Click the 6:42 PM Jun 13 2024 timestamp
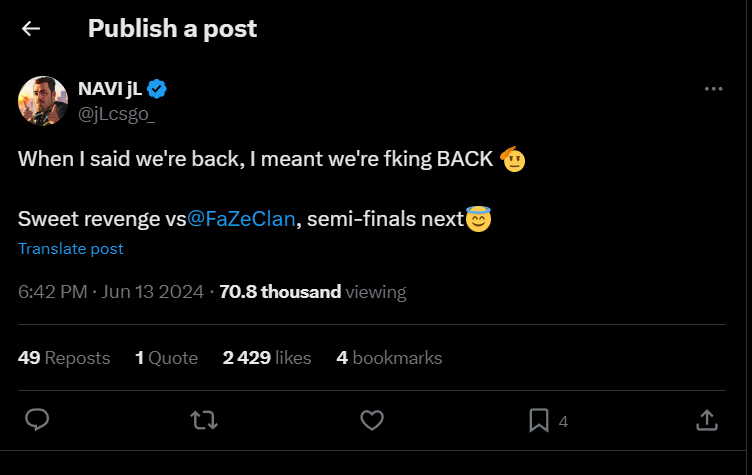This screenshot has height=475, width=752. point(110,292)
